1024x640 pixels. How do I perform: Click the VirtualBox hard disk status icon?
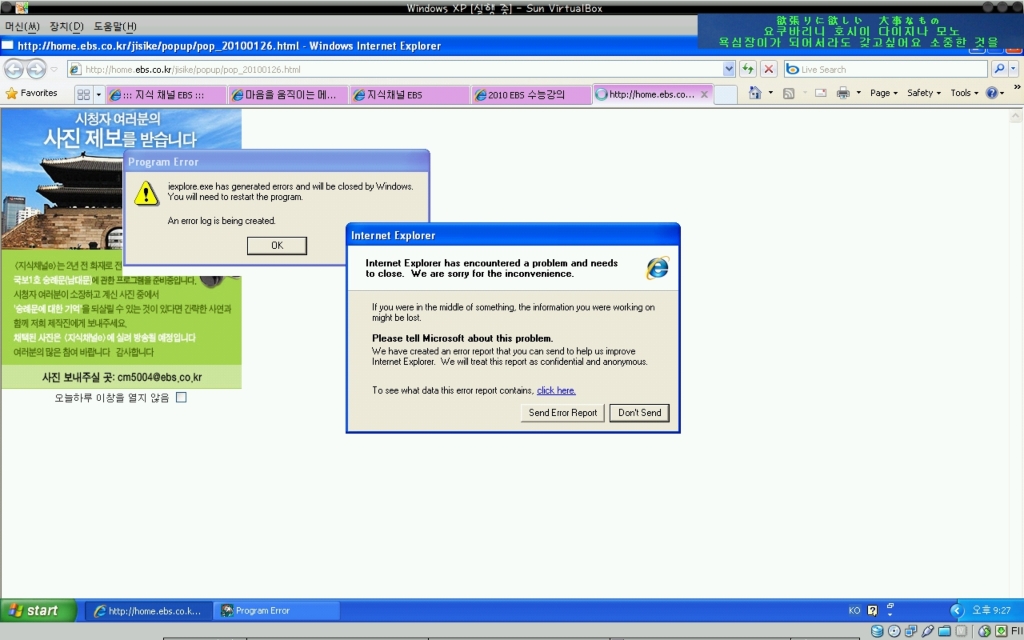coord(877,631)
